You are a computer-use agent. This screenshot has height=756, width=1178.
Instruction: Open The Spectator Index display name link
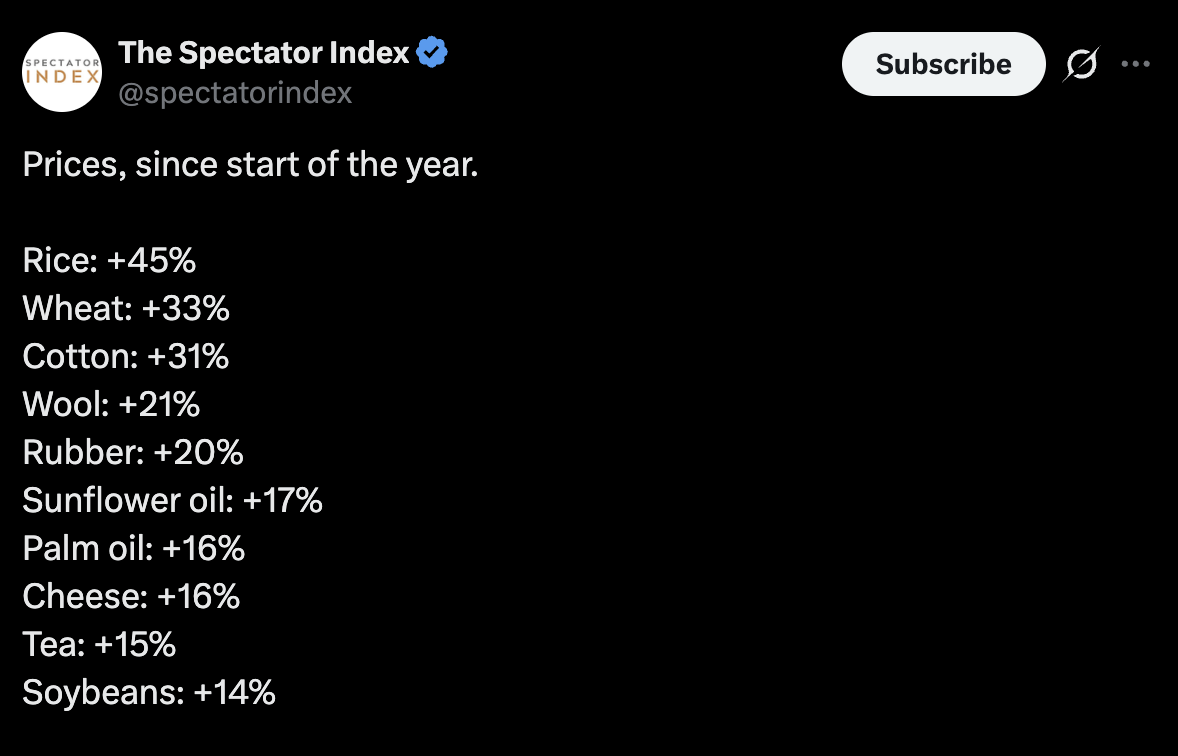[x=264, y=53]
